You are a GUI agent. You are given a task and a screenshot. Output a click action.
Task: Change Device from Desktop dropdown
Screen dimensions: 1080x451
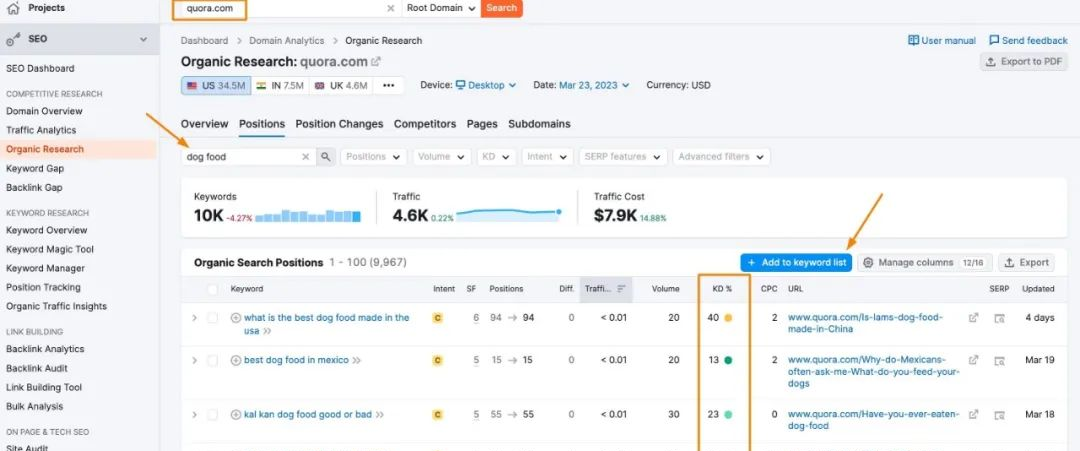[x=485, y=85]
